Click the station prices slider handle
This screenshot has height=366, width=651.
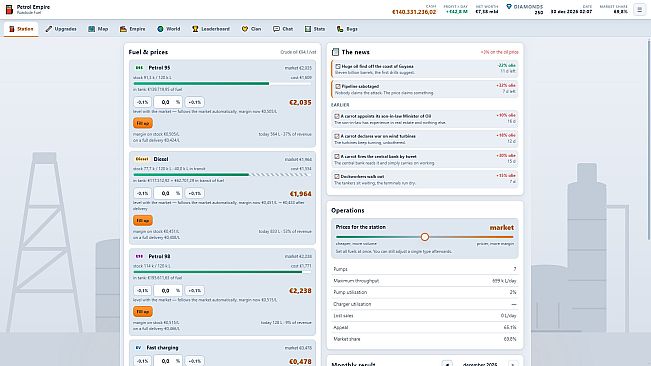click(x=424, y=237)
